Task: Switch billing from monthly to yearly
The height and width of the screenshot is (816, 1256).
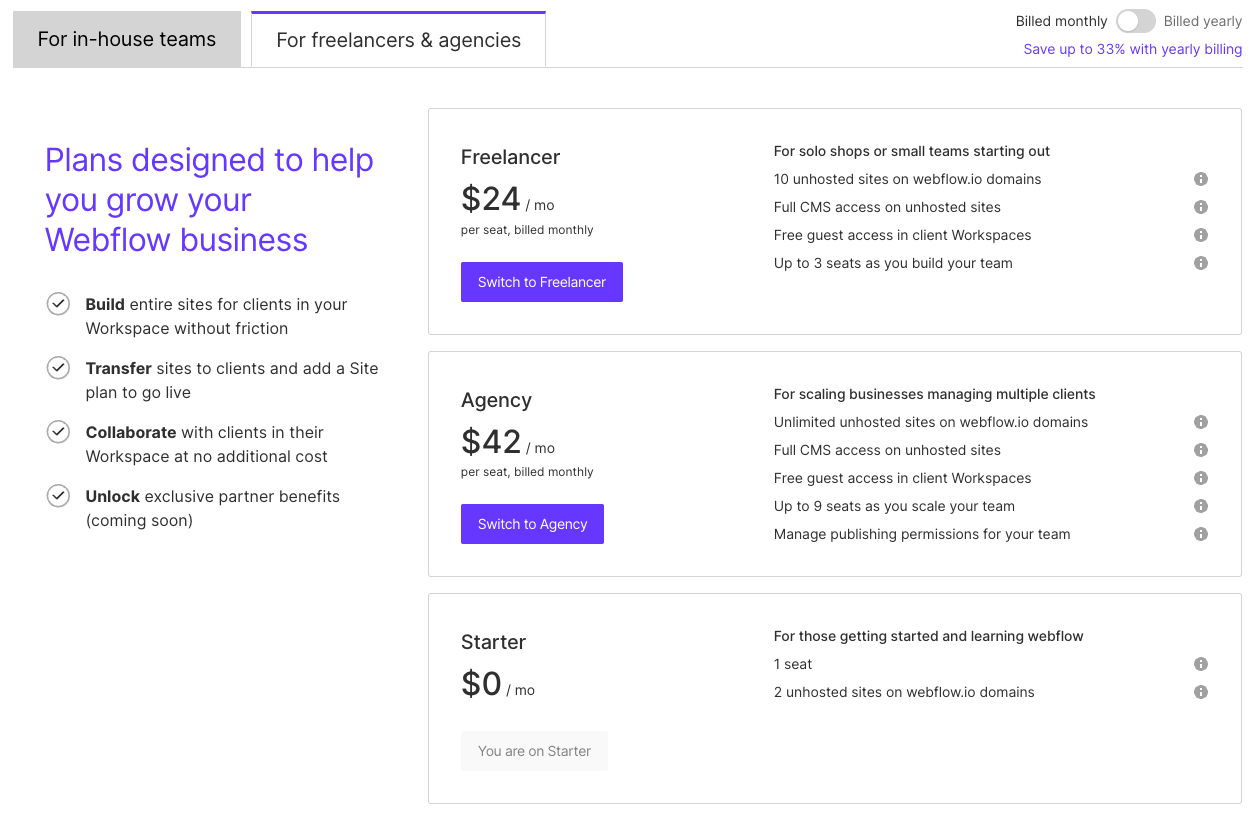Action: pos(1135,20)
